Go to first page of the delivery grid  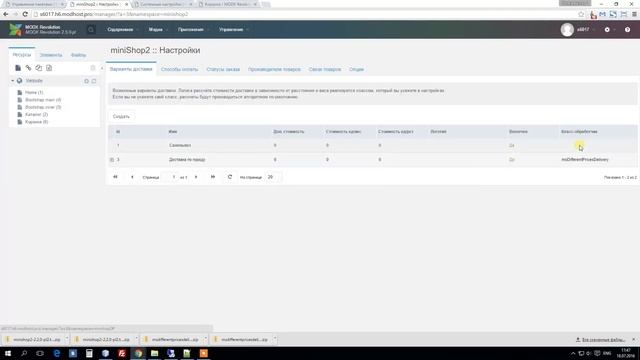coord(115,177)
